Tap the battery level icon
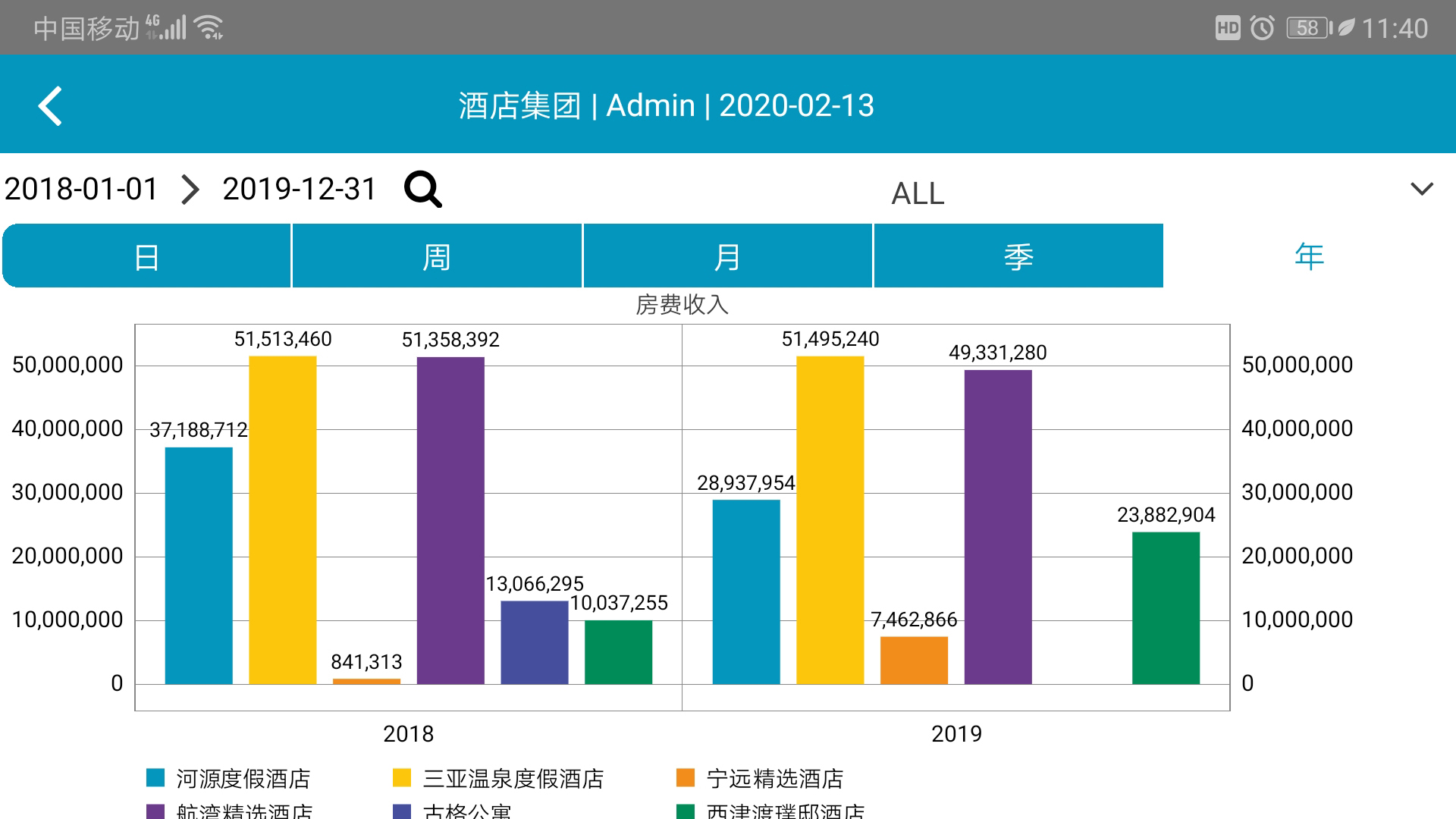The image size is (1456, 819). coord(1309,28)
